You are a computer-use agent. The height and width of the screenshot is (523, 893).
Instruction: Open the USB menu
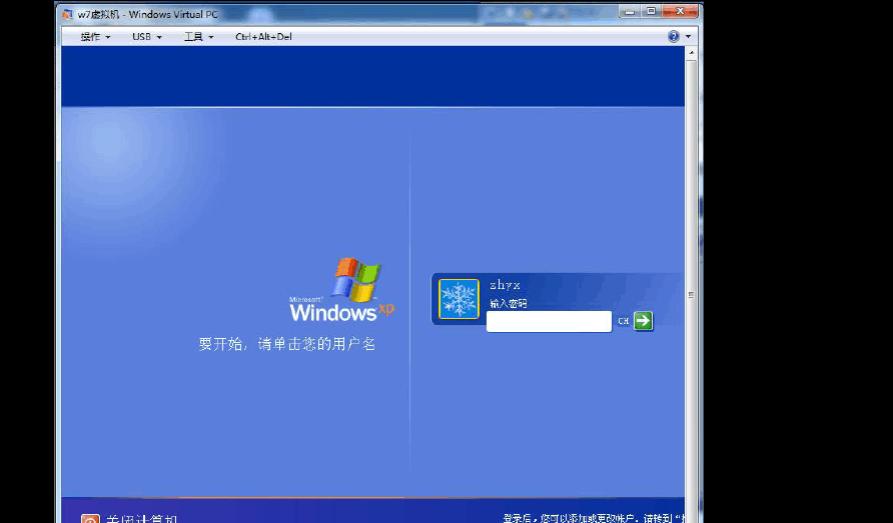click(x=147, y=36)
